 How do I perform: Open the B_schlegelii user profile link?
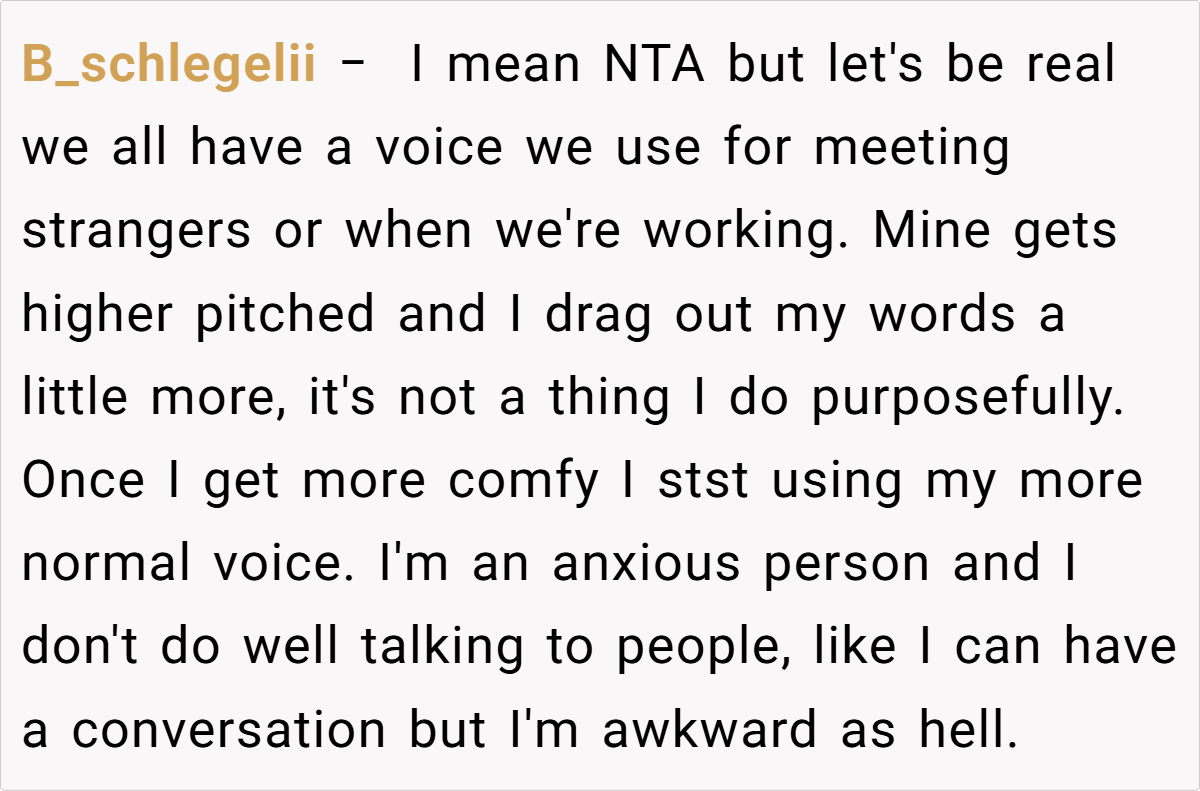(x=169, y=66)
